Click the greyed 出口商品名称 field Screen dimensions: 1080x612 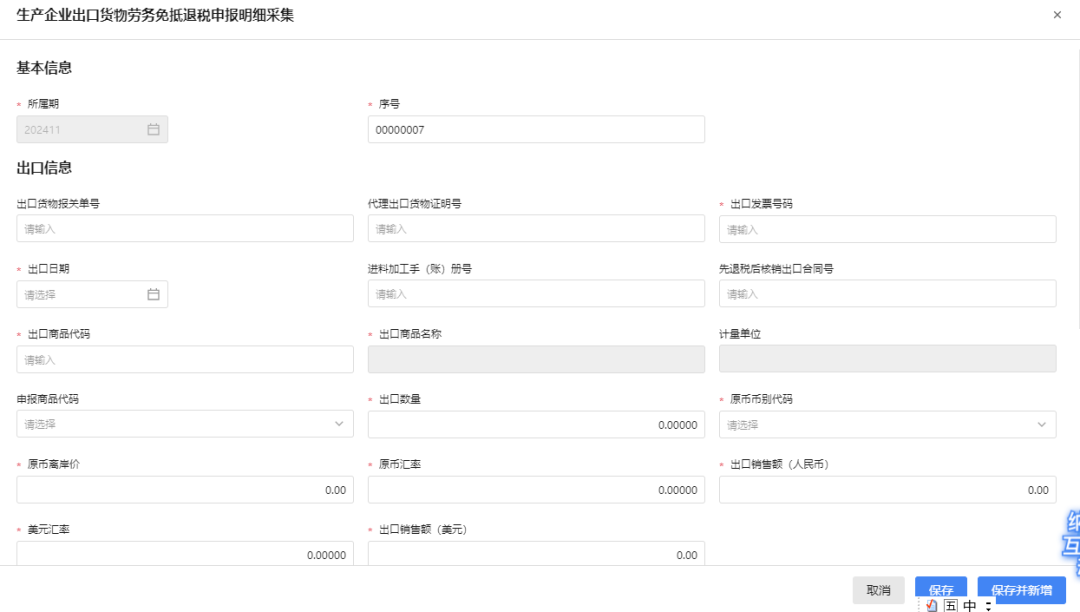(536, 359)
